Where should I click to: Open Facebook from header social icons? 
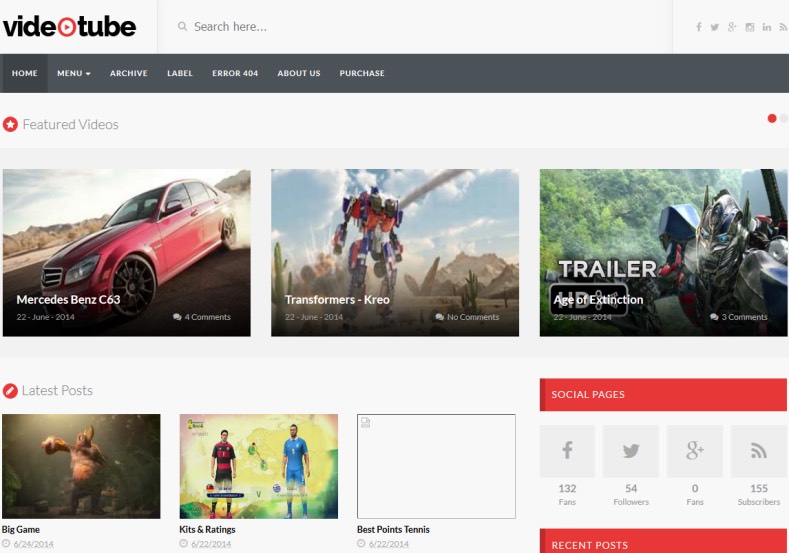[699, 27]
